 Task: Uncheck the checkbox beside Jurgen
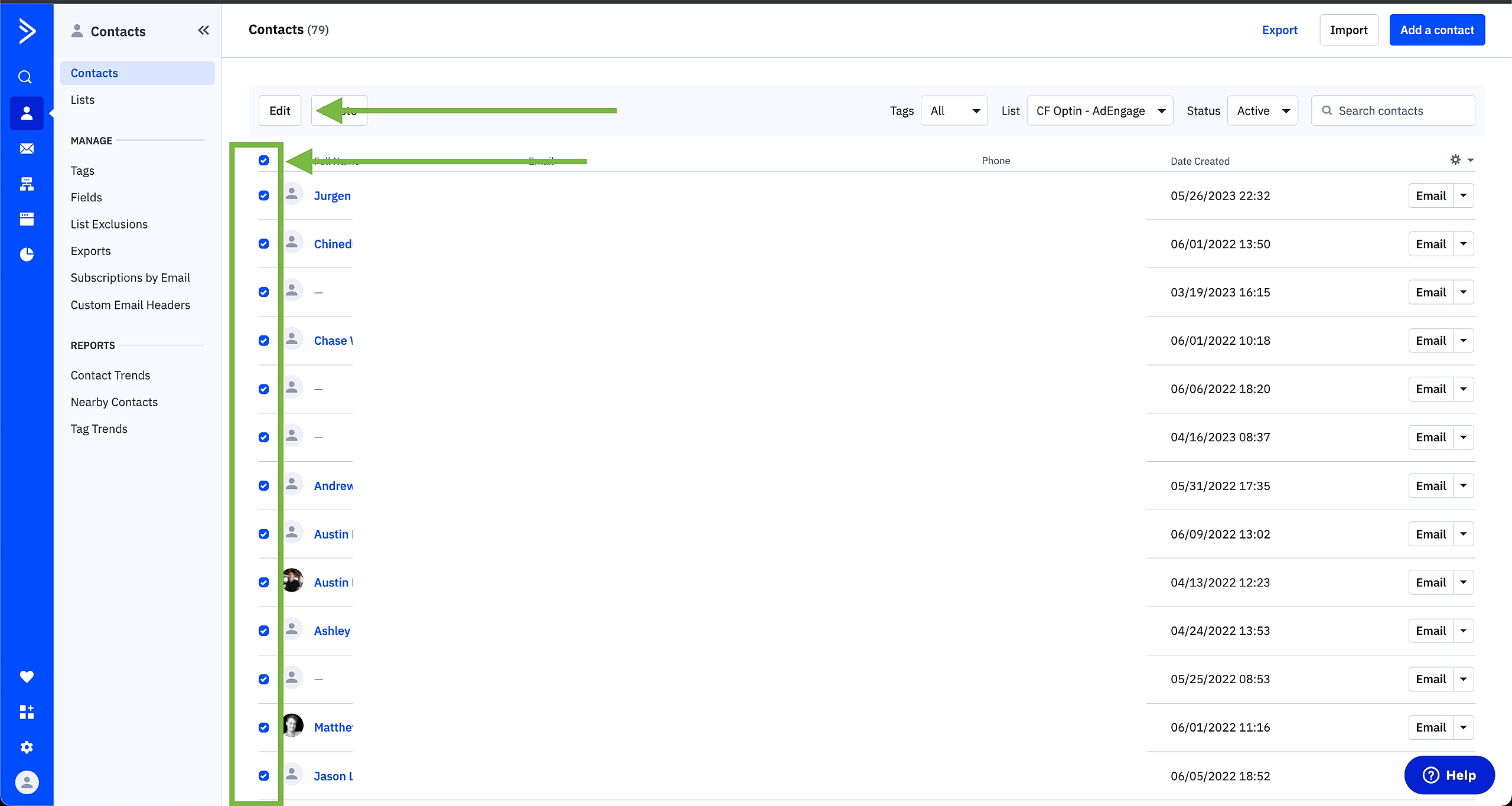click(x=263, y=195)
